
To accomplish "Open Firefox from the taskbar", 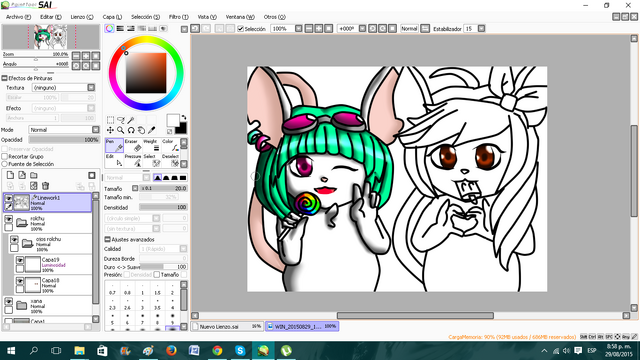I will (171, 351).
